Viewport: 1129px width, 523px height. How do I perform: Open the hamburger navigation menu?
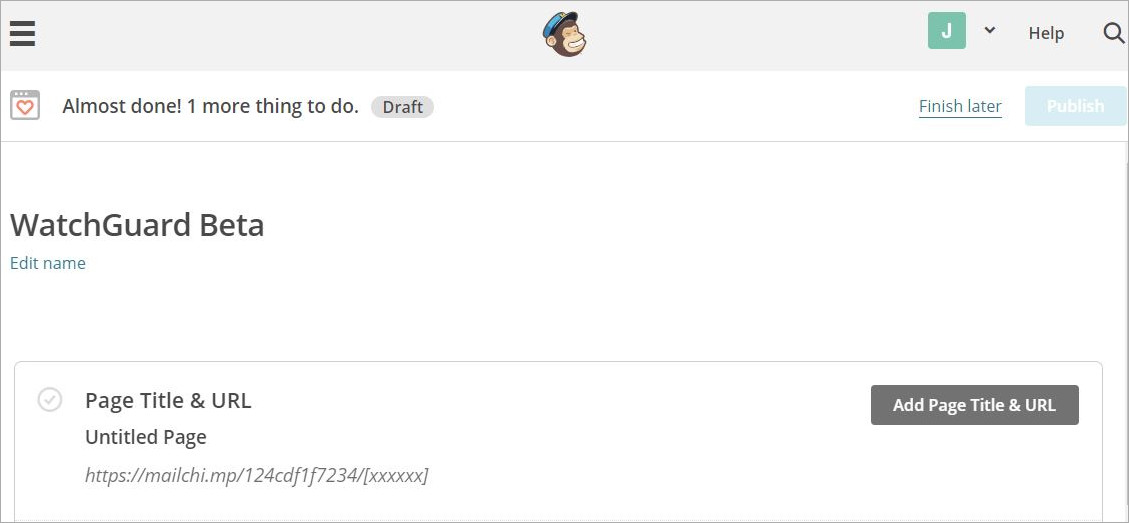tap(22, 33)
